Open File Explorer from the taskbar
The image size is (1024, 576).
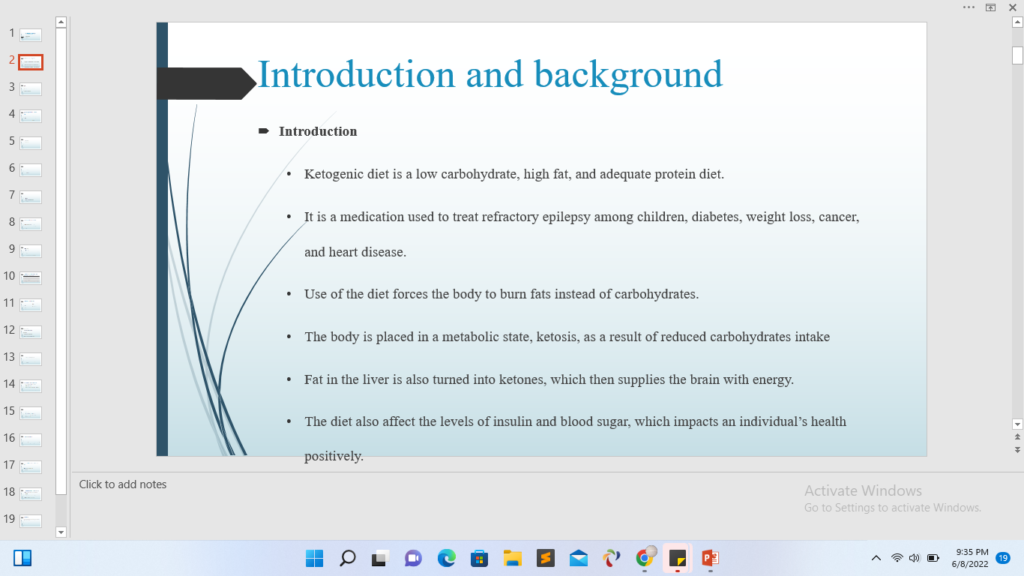point(512,558)
